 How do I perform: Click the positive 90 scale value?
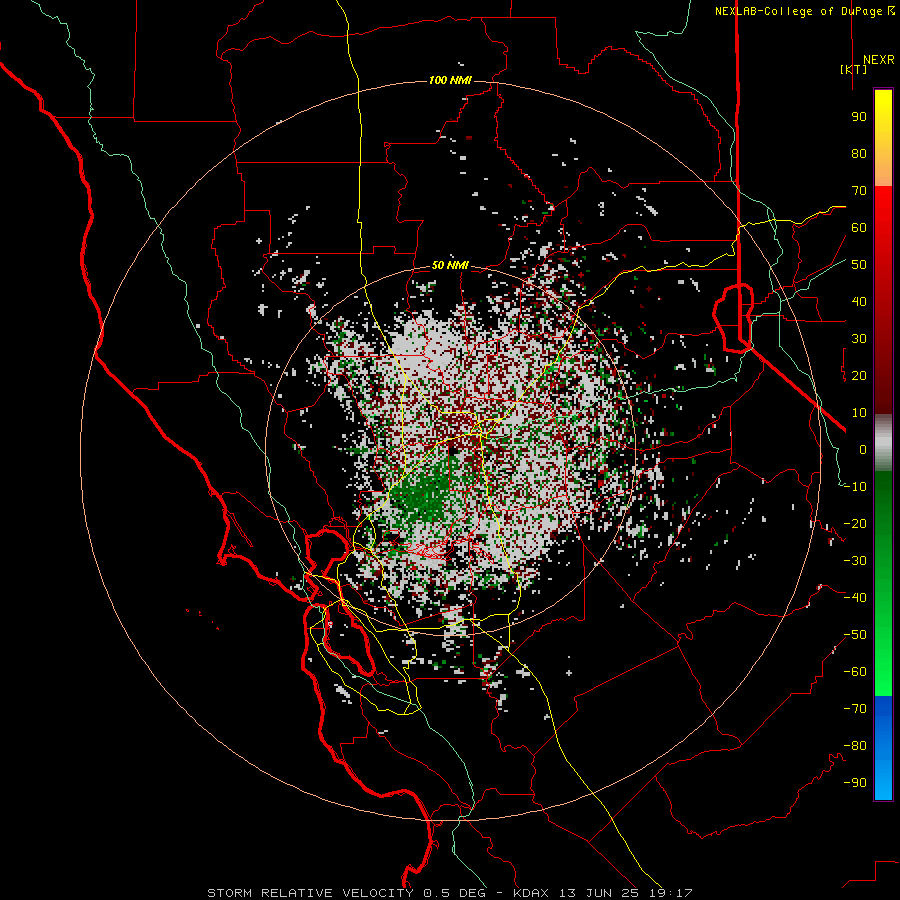859,117
